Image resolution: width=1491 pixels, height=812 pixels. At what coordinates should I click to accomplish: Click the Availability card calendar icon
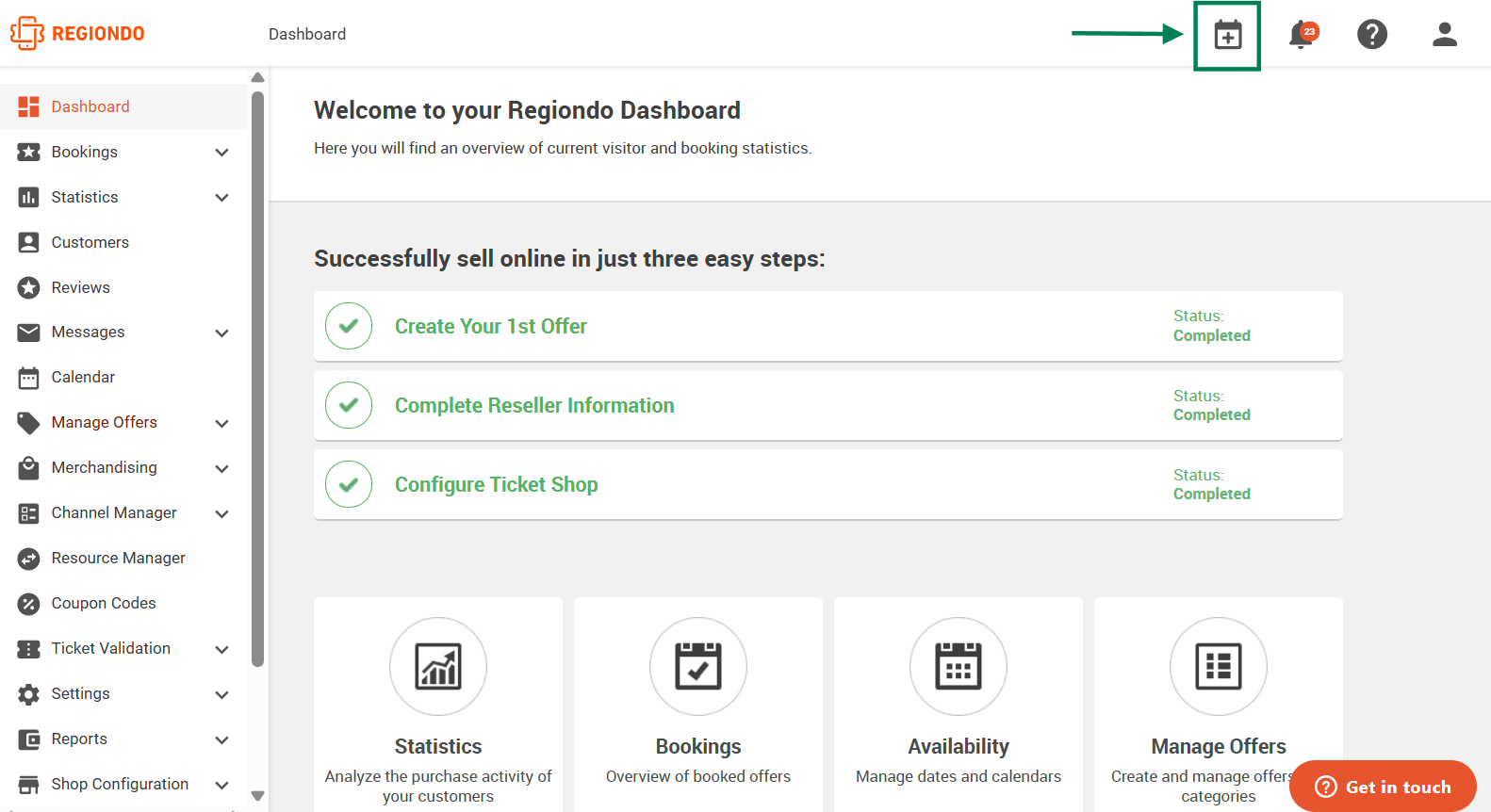[958, 666]
